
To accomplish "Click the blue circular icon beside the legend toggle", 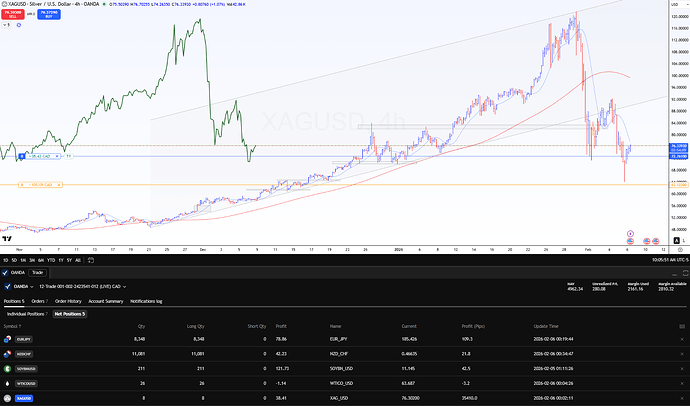I will point(18,25).
